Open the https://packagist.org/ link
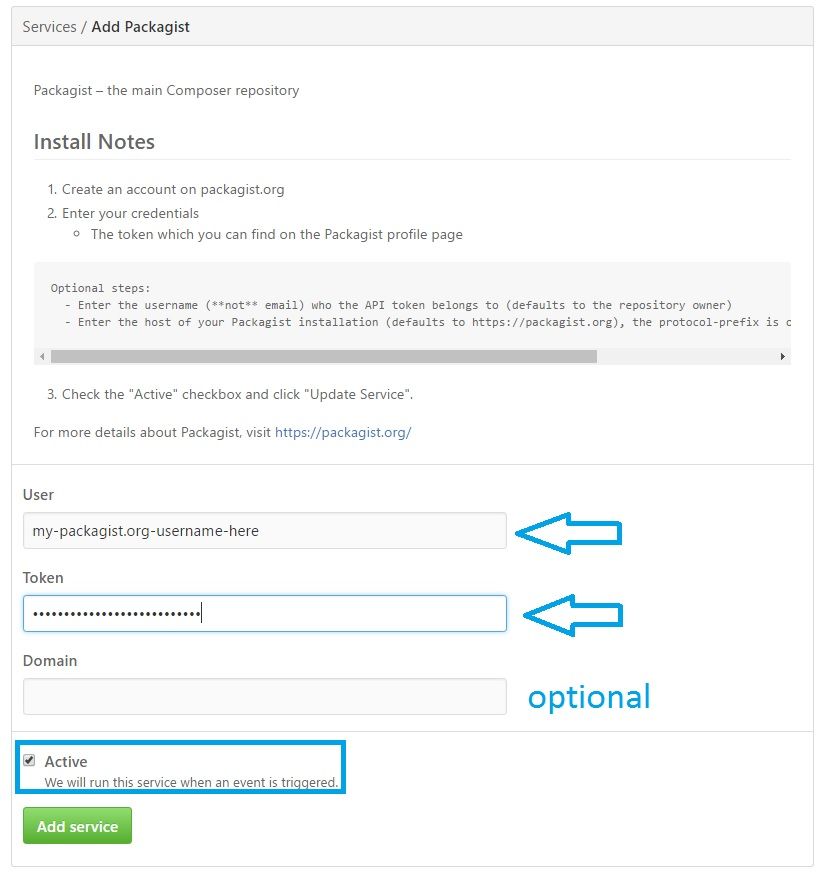This screenshot has width=831, height=876. tap(343, 432)
